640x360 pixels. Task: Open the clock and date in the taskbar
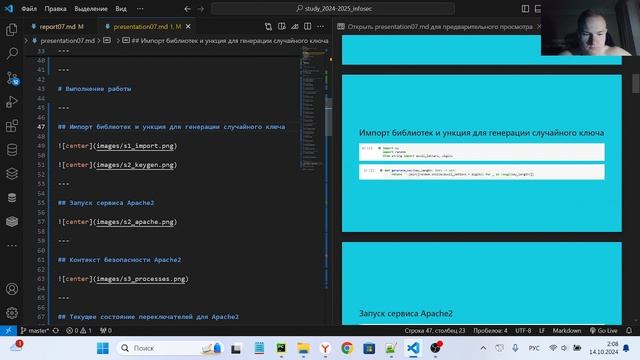click(604, 348)
